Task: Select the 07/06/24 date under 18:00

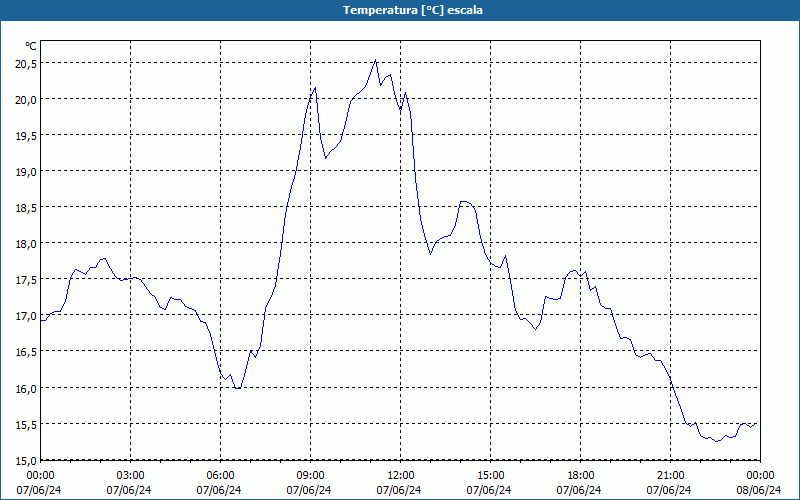Action: (x=579, y=490)
